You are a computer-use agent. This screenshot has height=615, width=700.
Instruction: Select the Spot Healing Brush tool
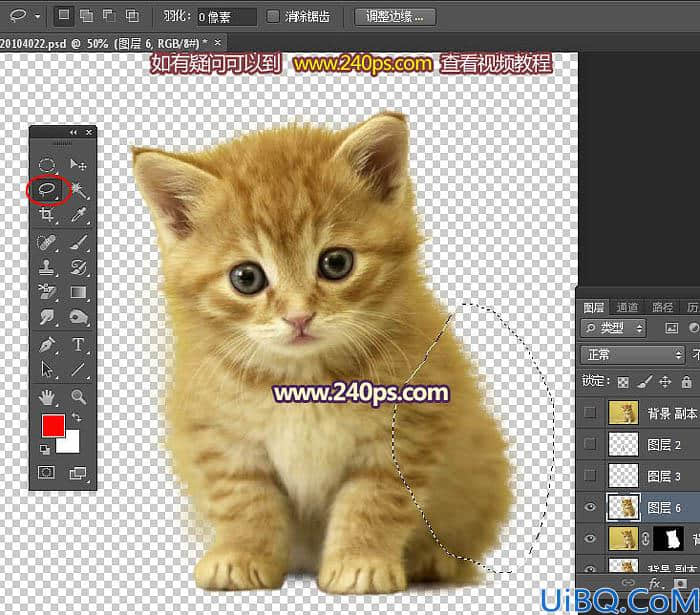46,243
